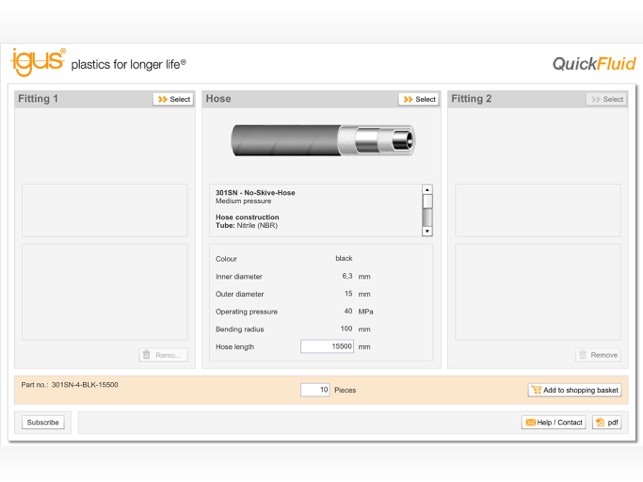Click the part number 301SN-4-BLK-15500

[x=85, y=385]
